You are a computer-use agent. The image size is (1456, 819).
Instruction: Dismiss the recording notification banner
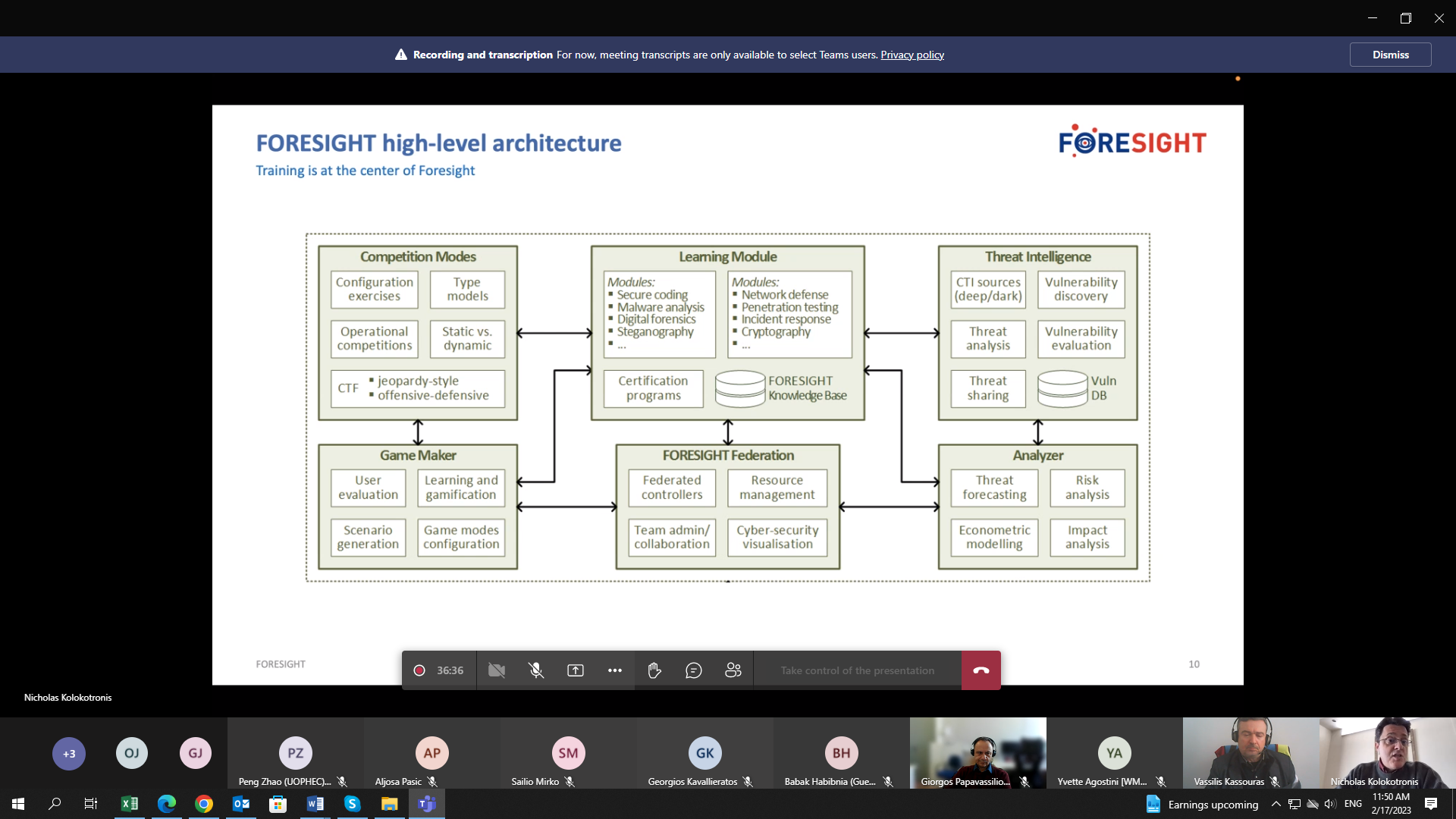(x=1390, y=55)
